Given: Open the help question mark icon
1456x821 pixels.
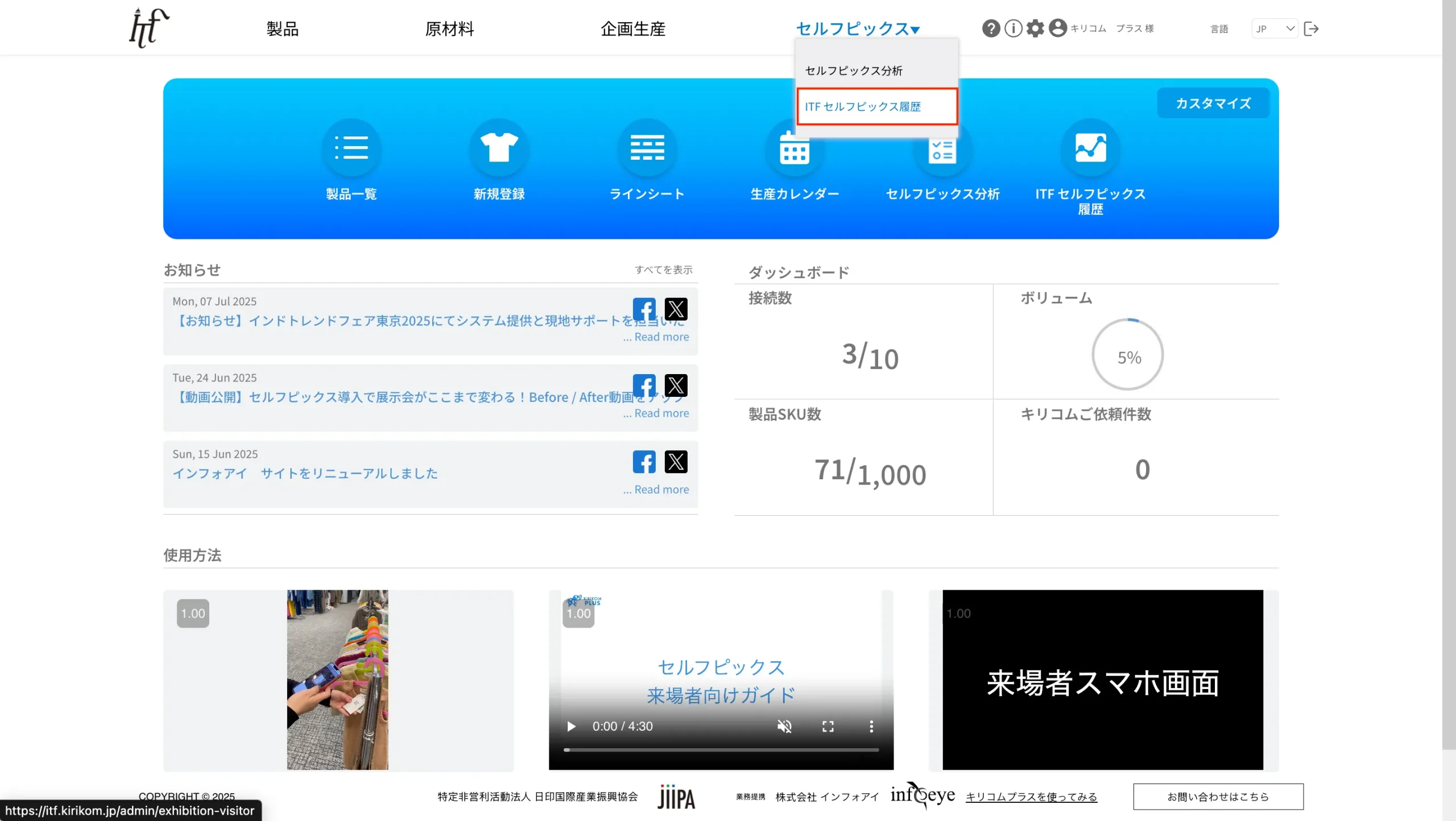Looking at the screenshot, I should 991,28.
